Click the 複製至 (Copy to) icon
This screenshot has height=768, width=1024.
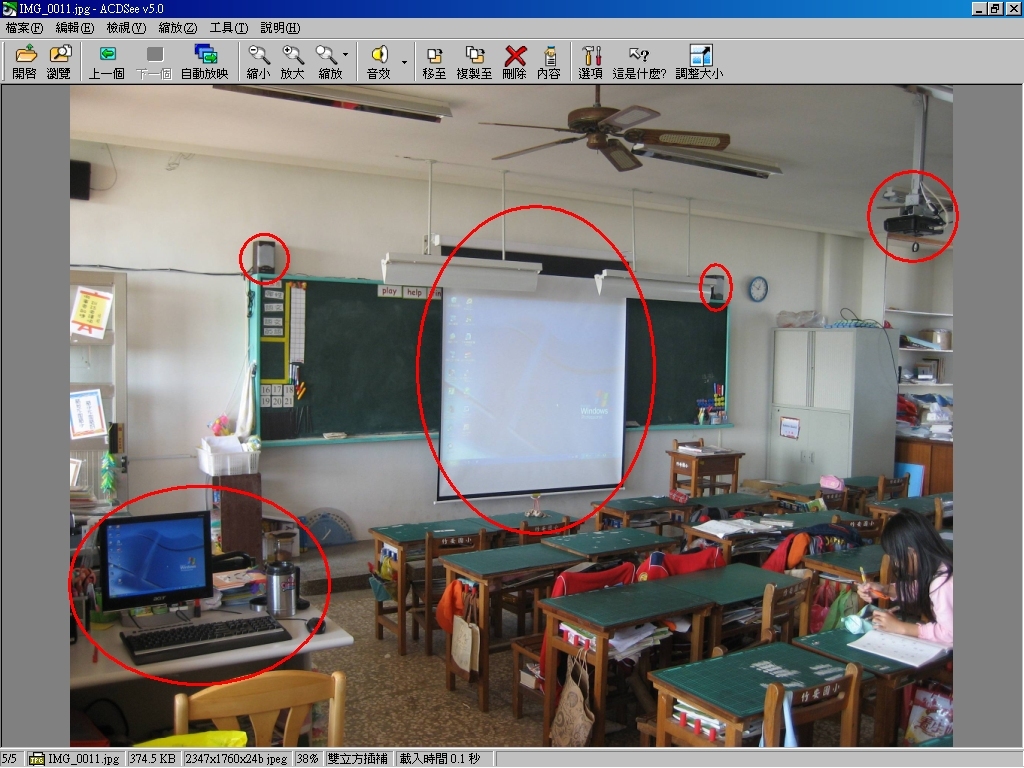tap(474, 61)
